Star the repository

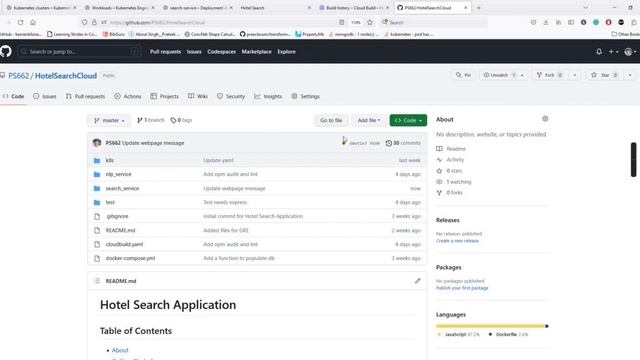pyautogui.click(x=605, y=75)
